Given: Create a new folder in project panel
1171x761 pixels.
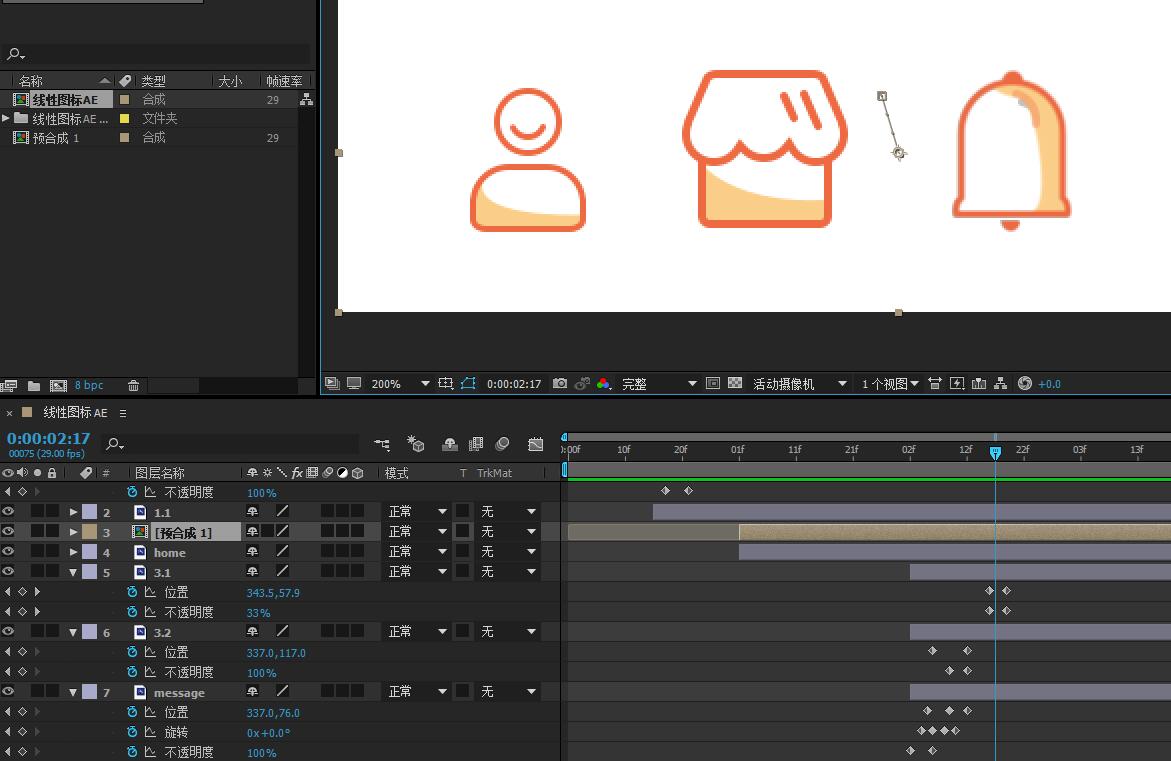Looking at the screenshot, I should pyautogui.click(x=34, y=386).
